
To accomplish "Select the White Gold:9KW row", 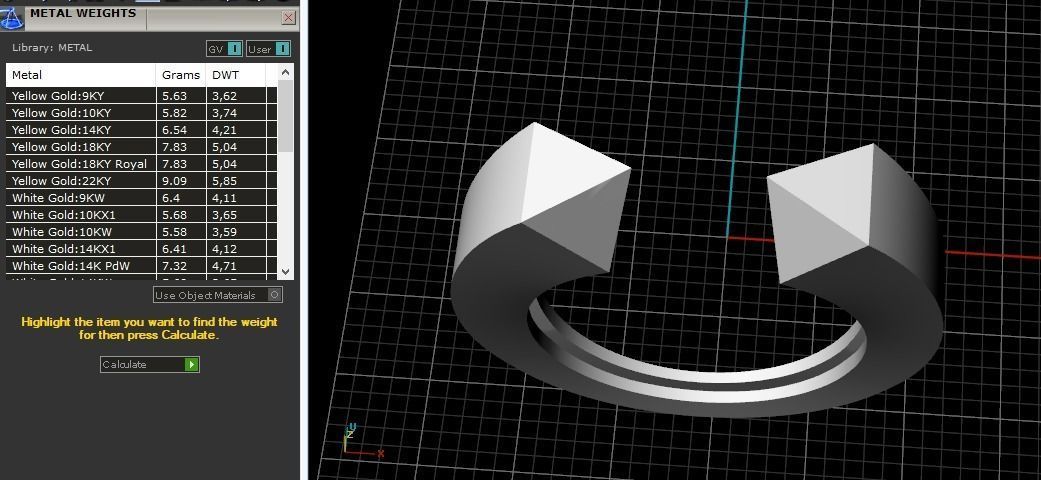I will click(x=141, y=198).
